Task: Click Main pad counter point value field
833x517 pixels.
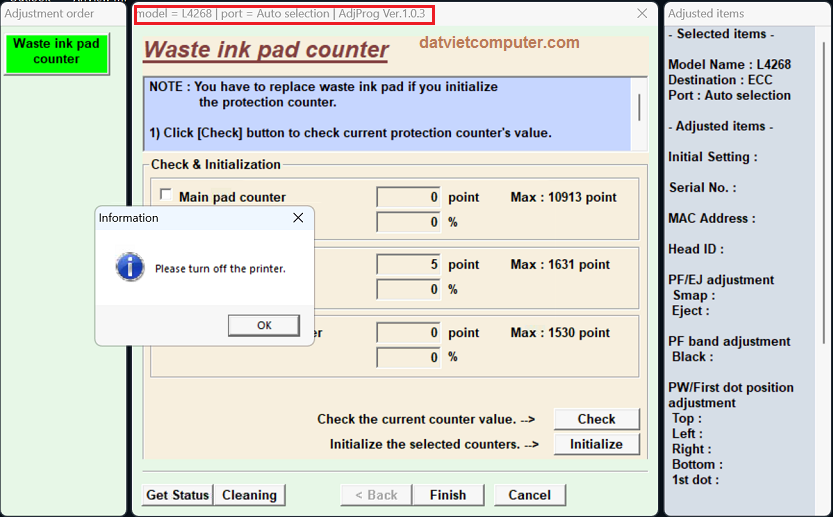Action: pyautogui.click(x=408, y=197)
